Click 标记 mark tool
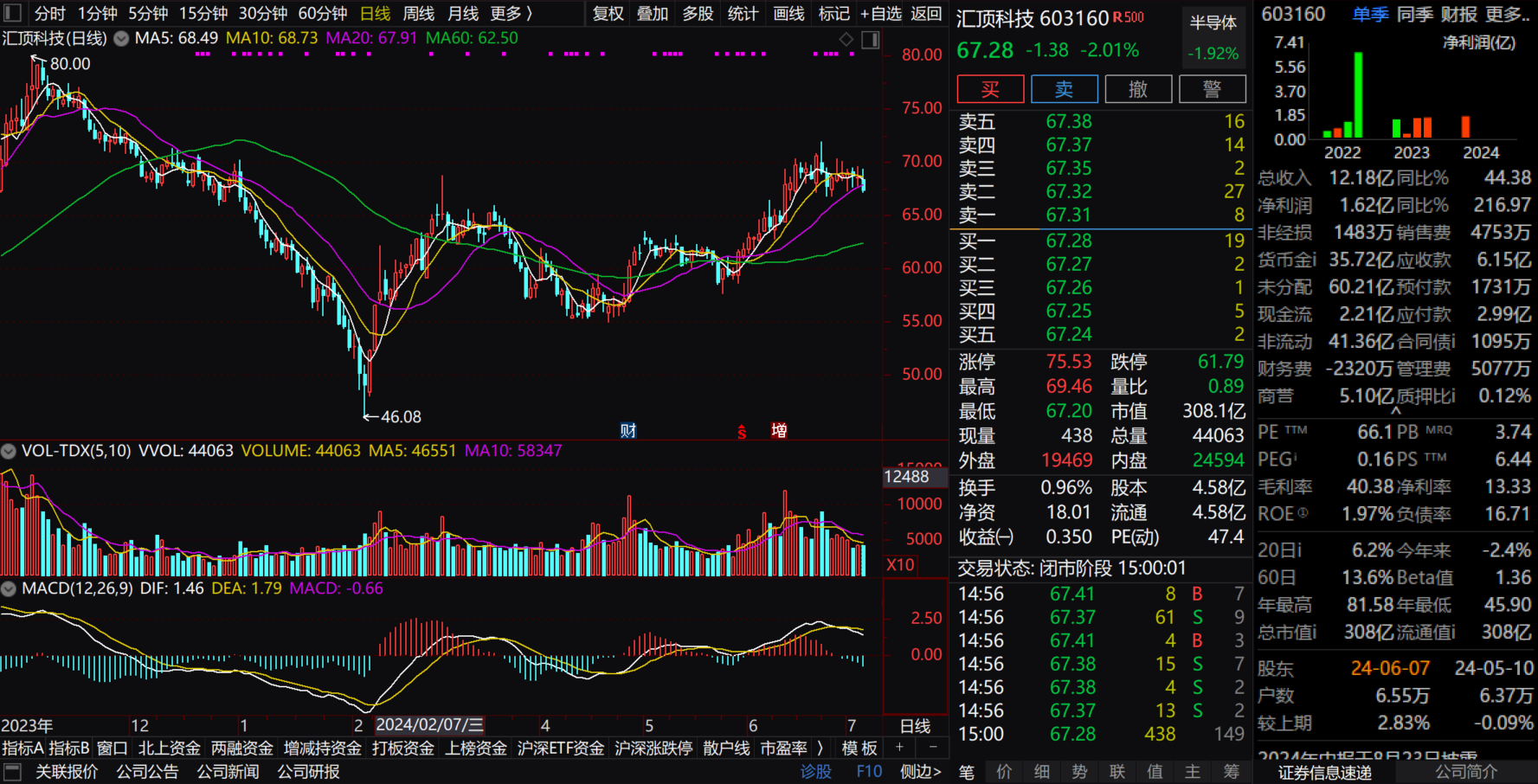Image resolution: width=1538 pixels, height=784 pixels. 833,14
